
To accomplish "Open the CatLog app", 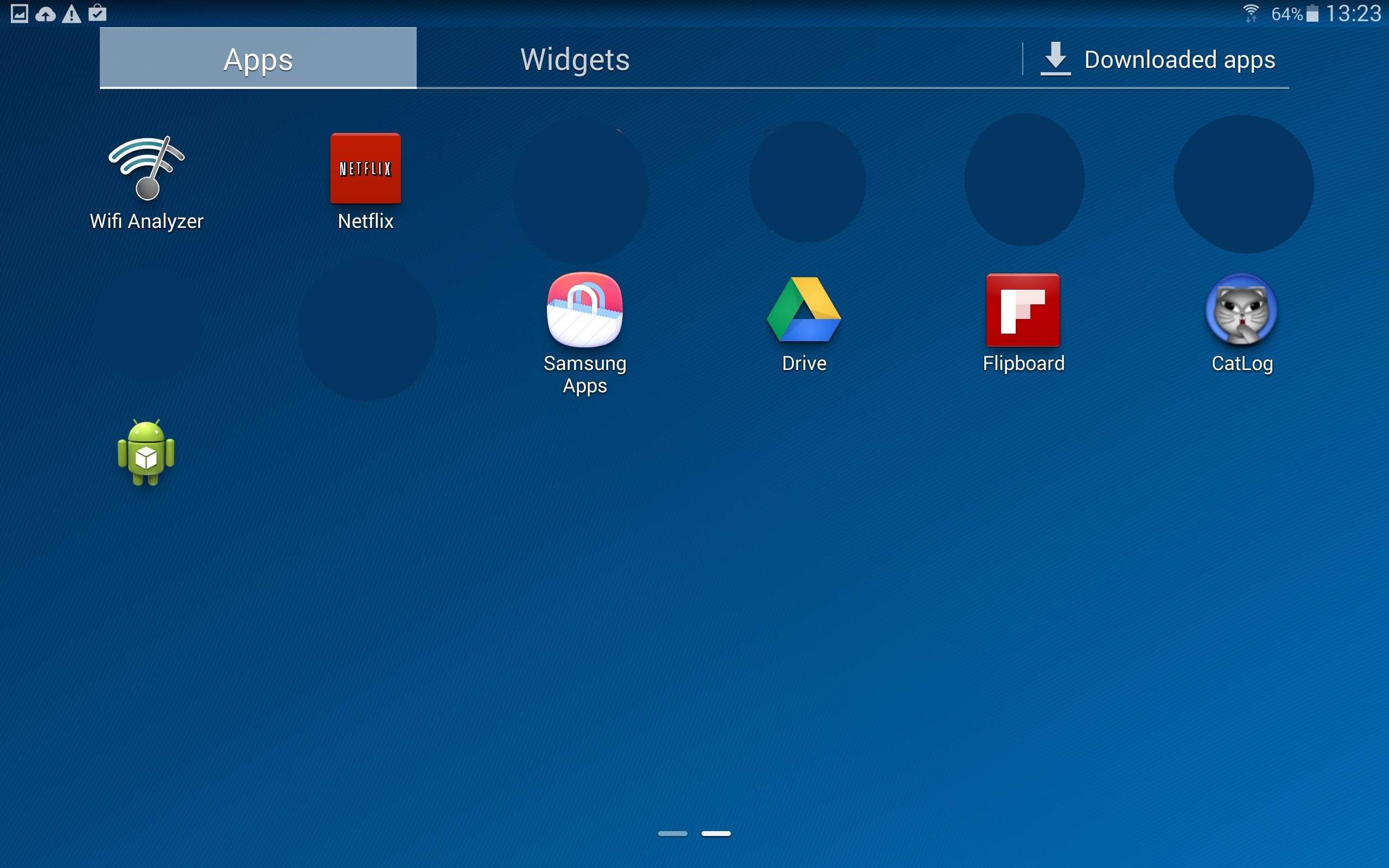I will (1241, 310).
